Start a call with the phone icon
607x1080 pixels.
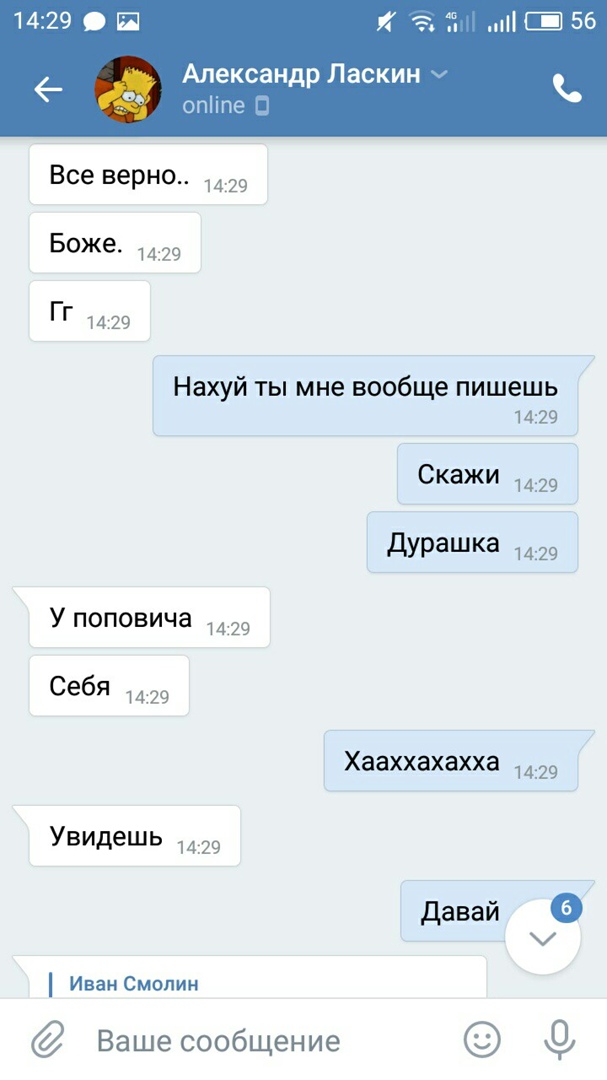567,89
